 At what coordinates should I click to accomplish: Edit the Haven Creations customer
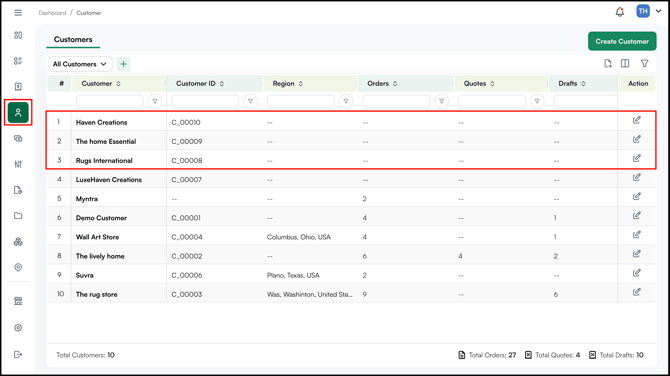tap(637, 120)
